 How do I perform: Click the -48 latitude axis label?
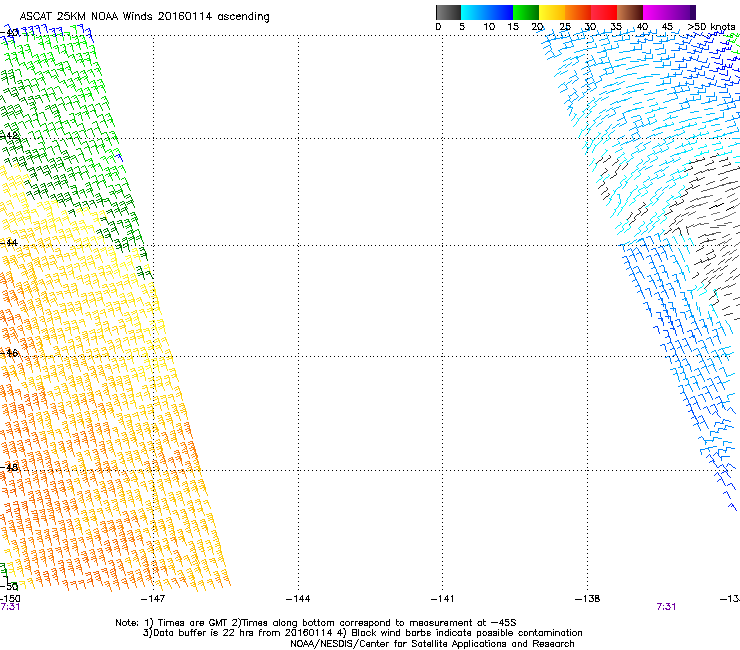(9, 467)
